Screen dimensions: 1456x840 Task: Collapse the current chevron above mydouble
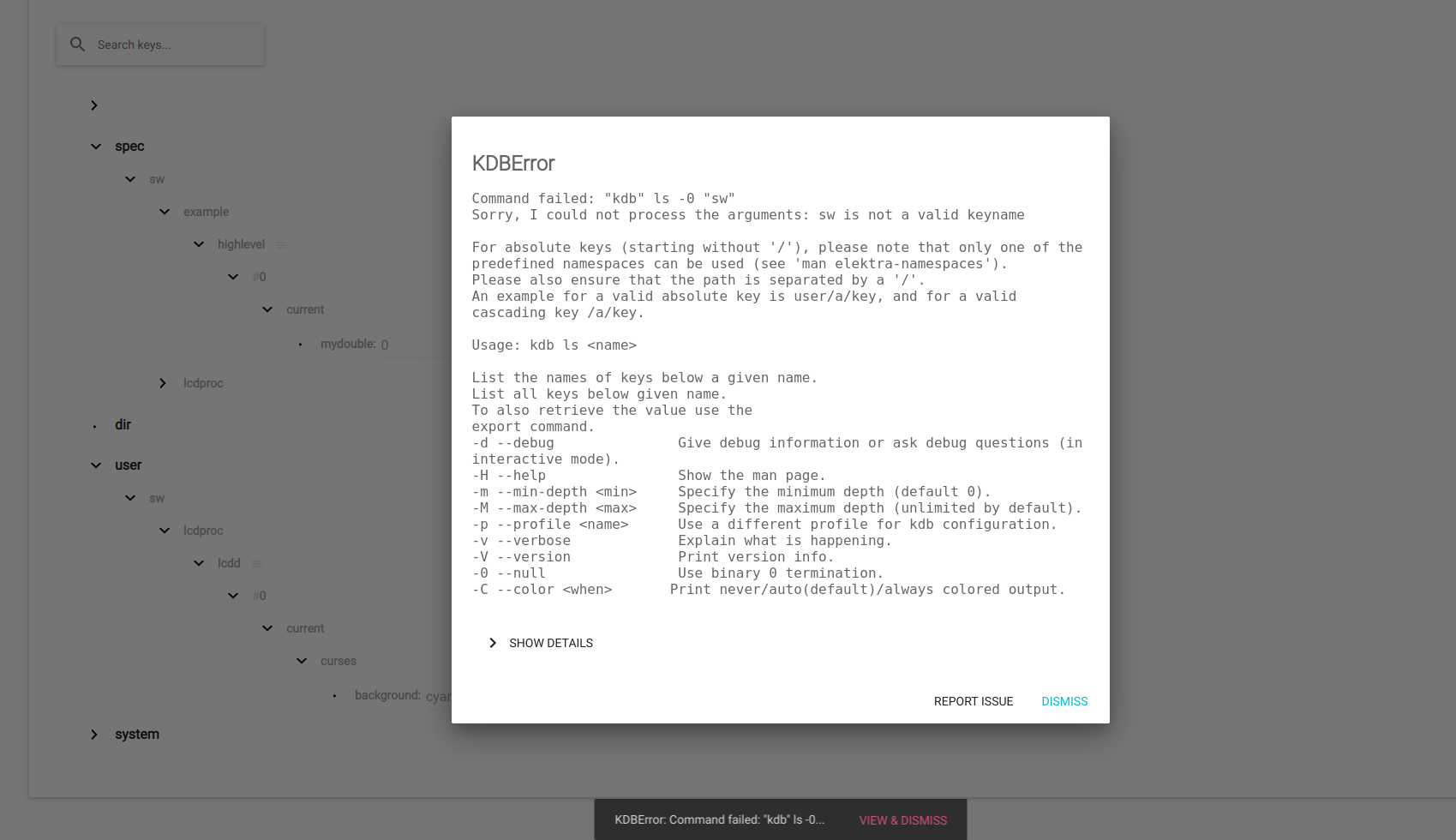click(x=267, y=309)
